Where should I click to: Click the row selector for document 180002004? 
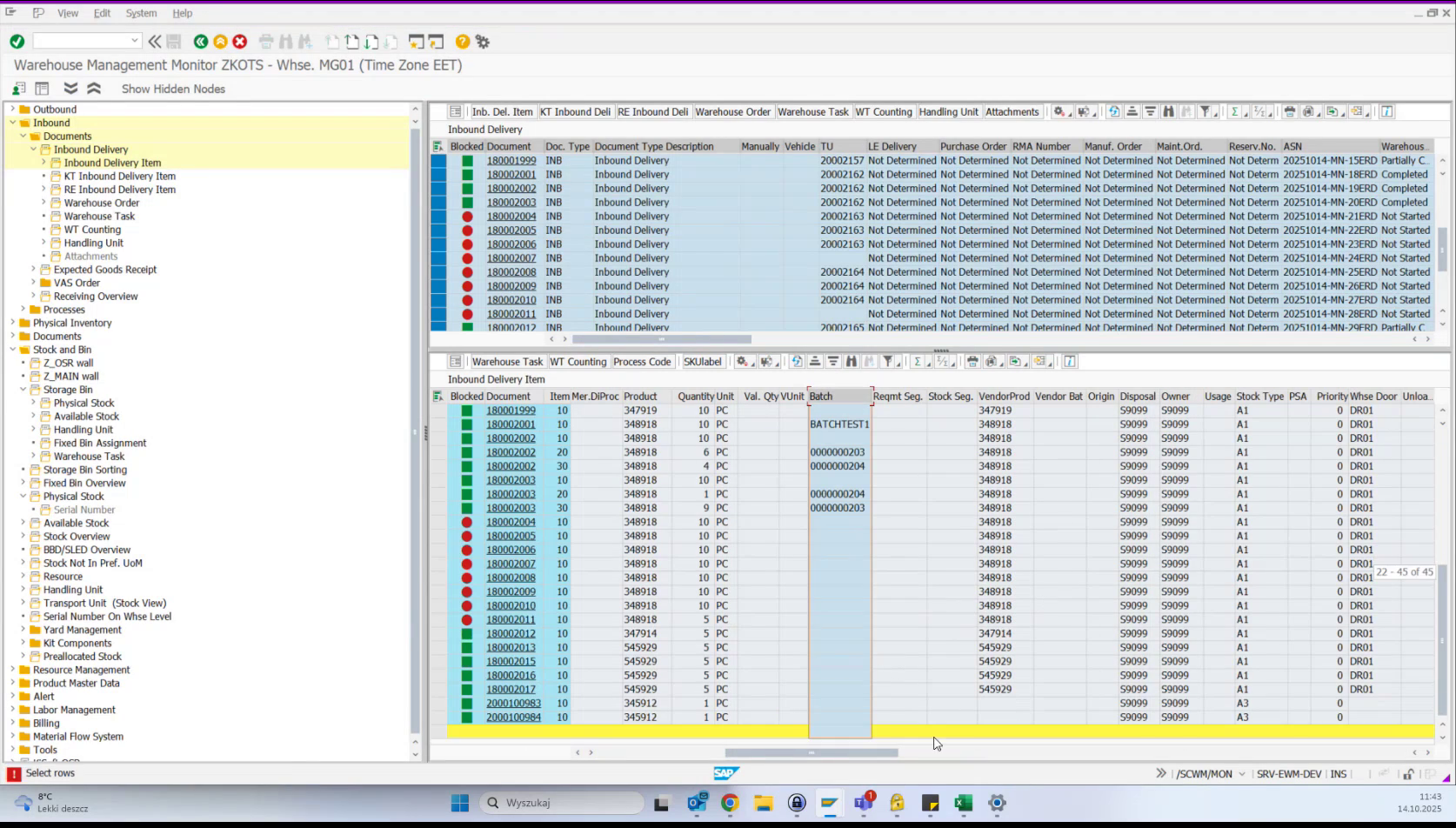[438, 216]
